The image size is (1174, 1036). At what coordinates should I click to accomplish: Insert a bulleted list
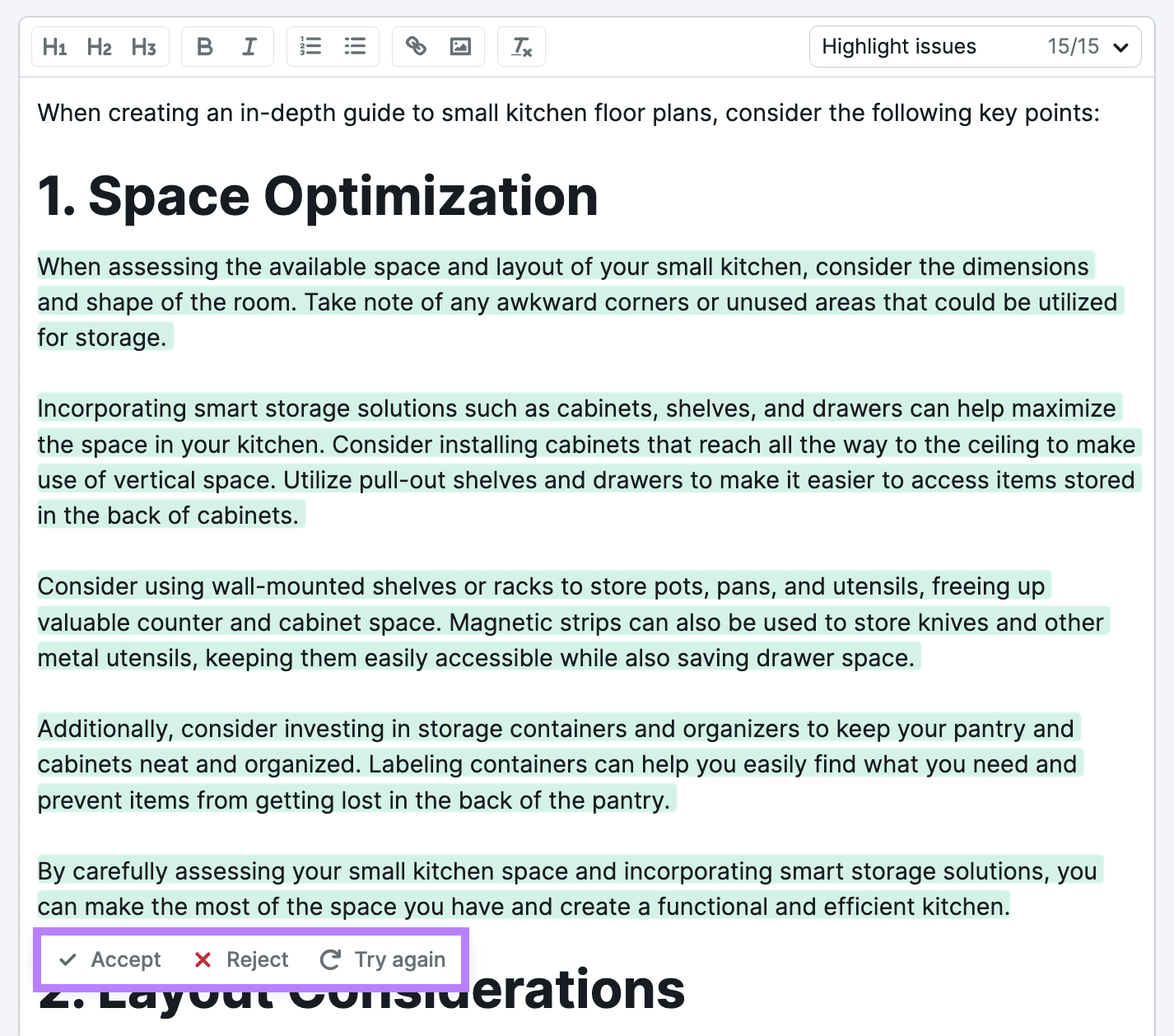pos(355,47)
